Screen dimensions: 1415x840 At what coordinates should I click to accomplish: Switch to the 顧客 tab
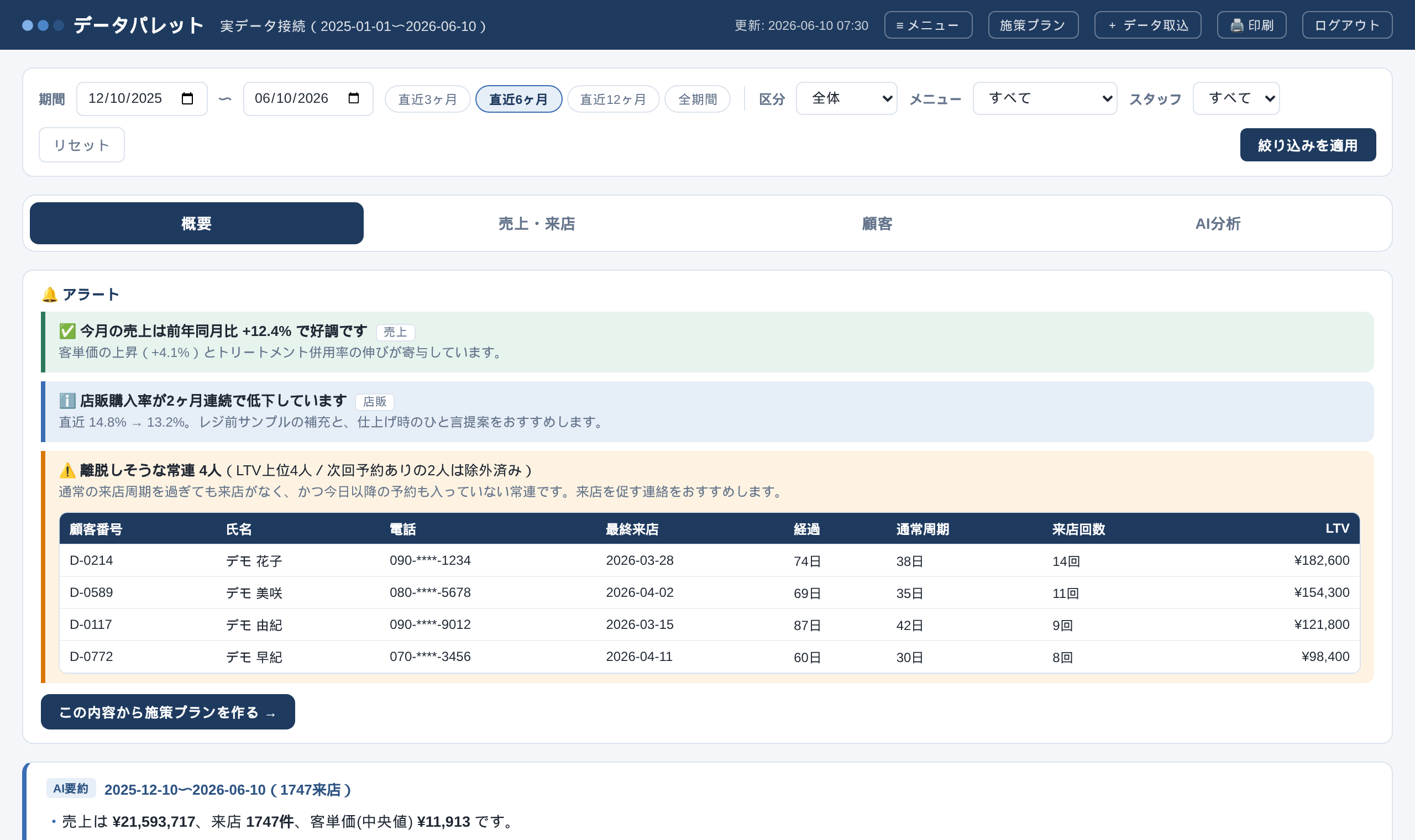877,224
